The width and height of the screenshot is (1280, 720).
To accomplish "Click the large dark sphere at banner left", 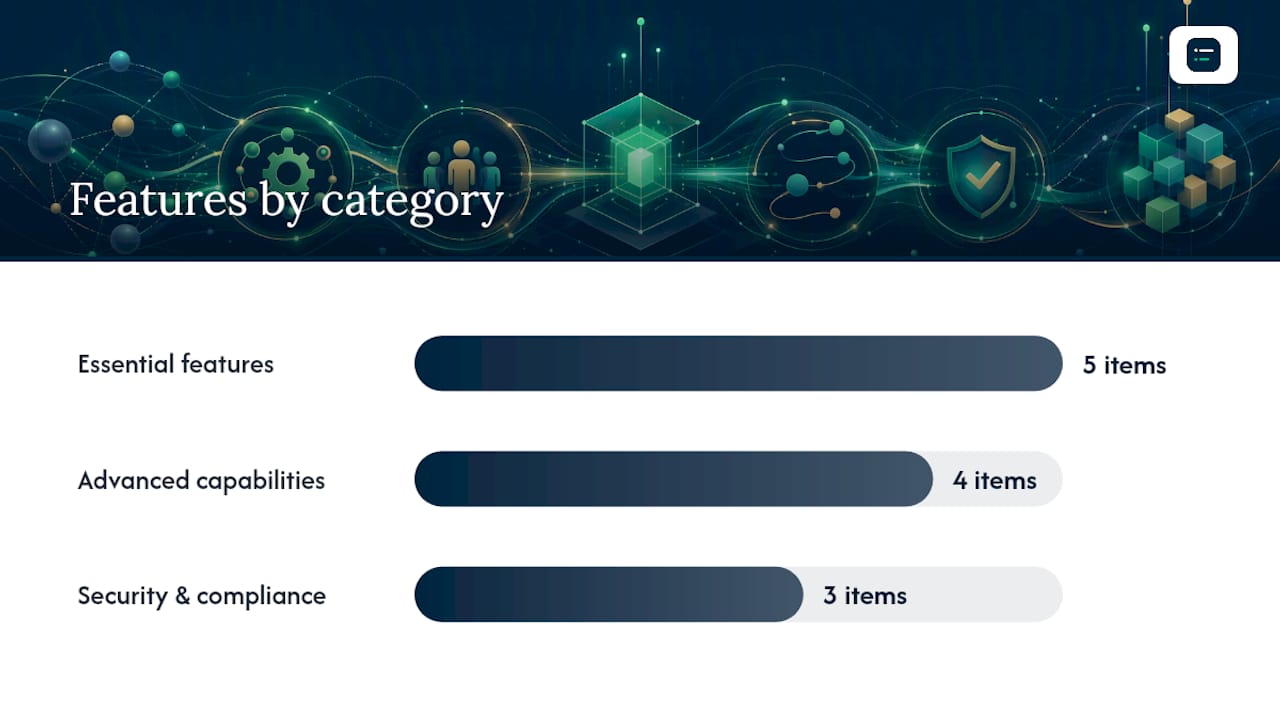I will [49, 141].
